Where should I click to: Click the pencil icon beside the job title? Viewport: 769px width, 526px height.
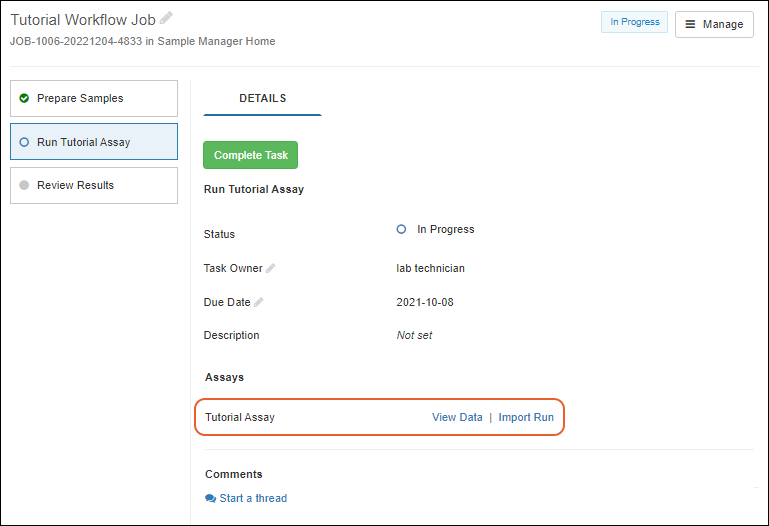pos(166,18)
